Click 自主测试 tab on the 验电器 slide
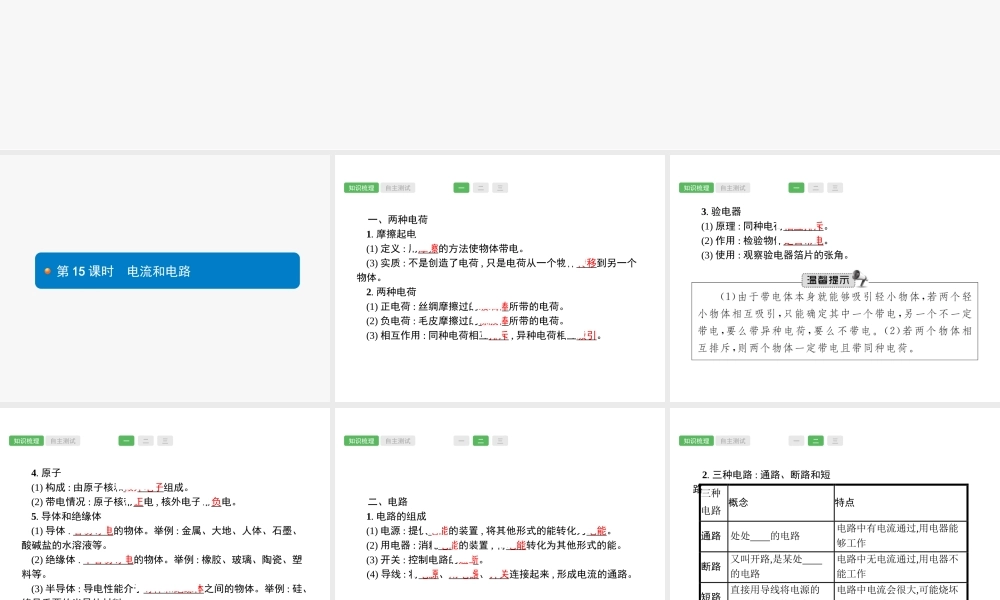The height and width of the screenshot is (600, 1000). [733, 188]
